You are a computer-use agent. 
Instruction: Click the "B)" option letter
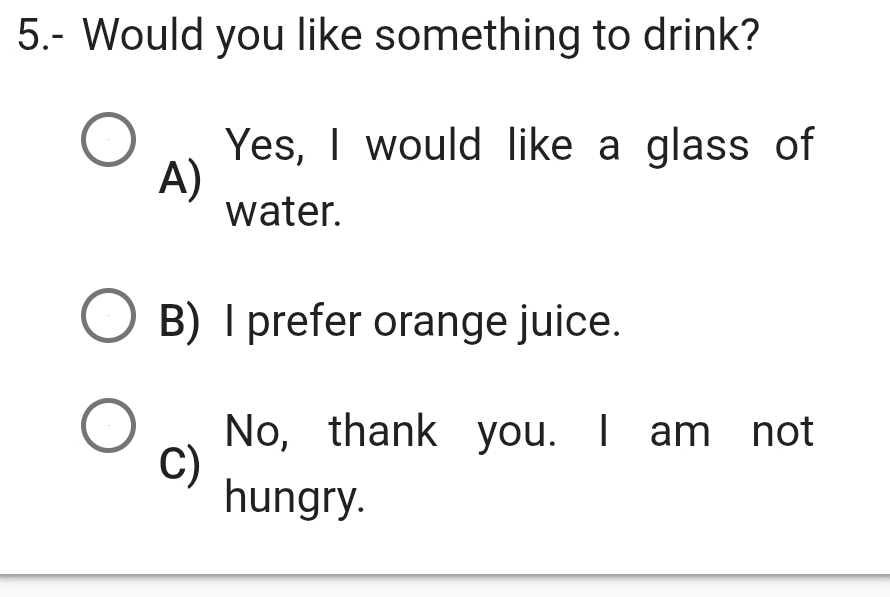[180, 321]
